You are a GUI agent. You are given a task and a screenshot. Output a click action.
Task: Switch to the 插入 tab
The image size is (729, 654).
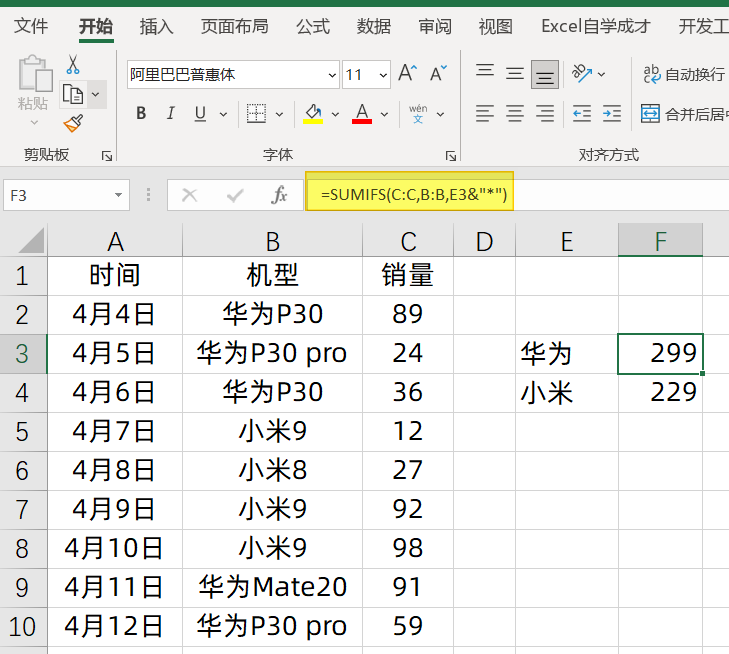click(156, 26)
